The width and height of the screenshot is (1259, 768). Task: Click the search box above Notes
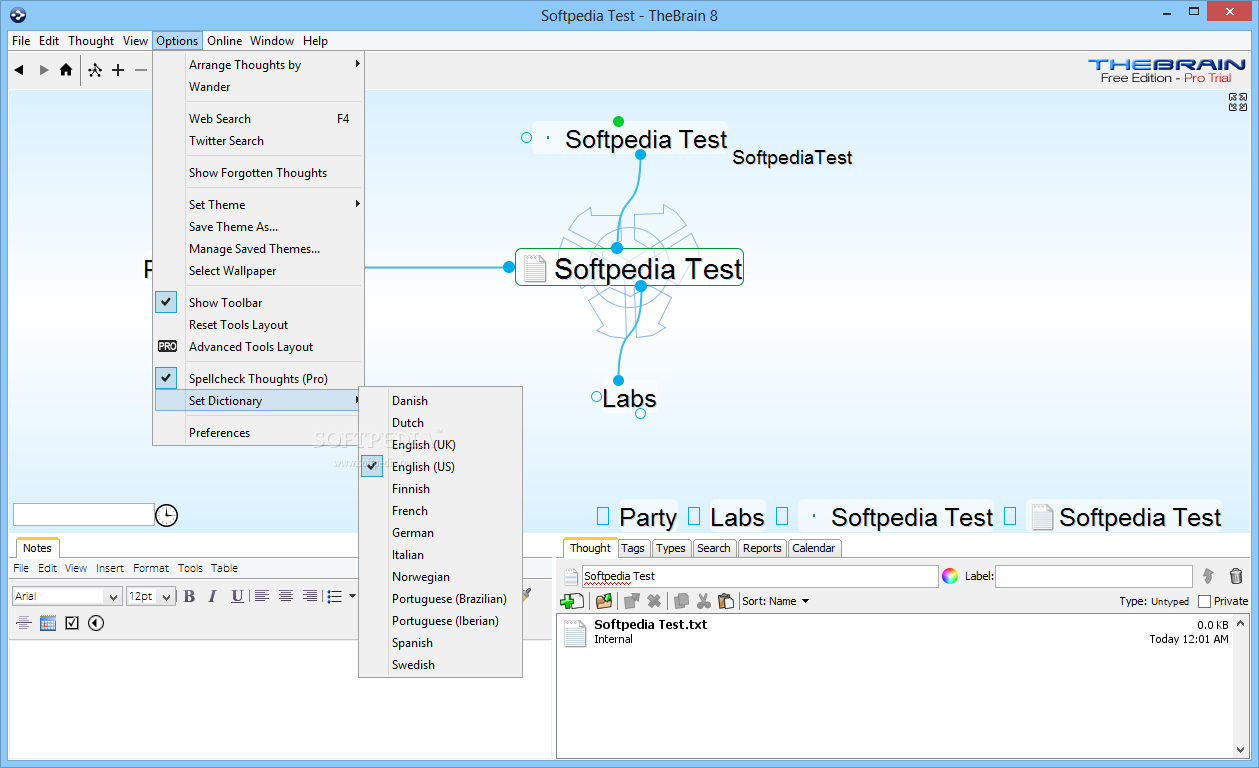click(83, 514)
